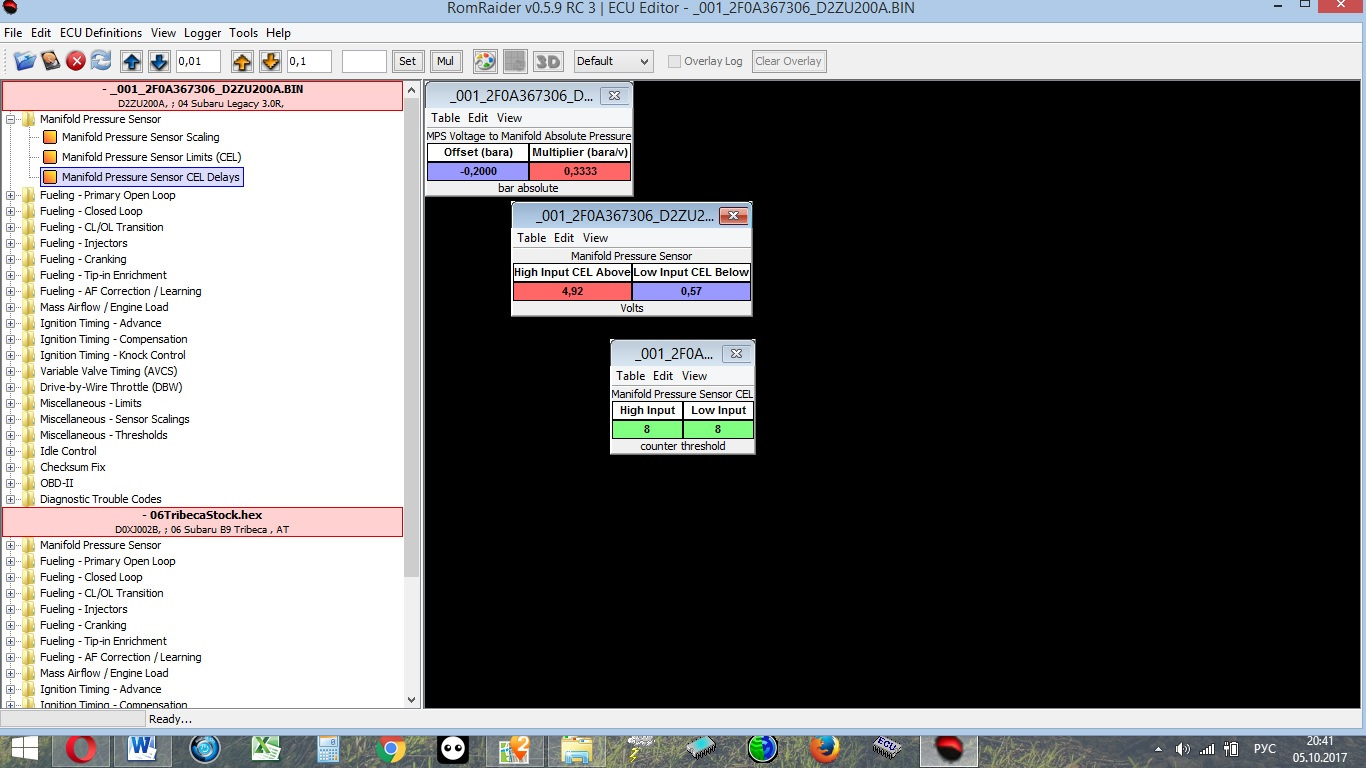The width and height of the screenshot is (1366, 768).
Task: Open File Explorer from the taskbar
Action: [x=576, y=748]
